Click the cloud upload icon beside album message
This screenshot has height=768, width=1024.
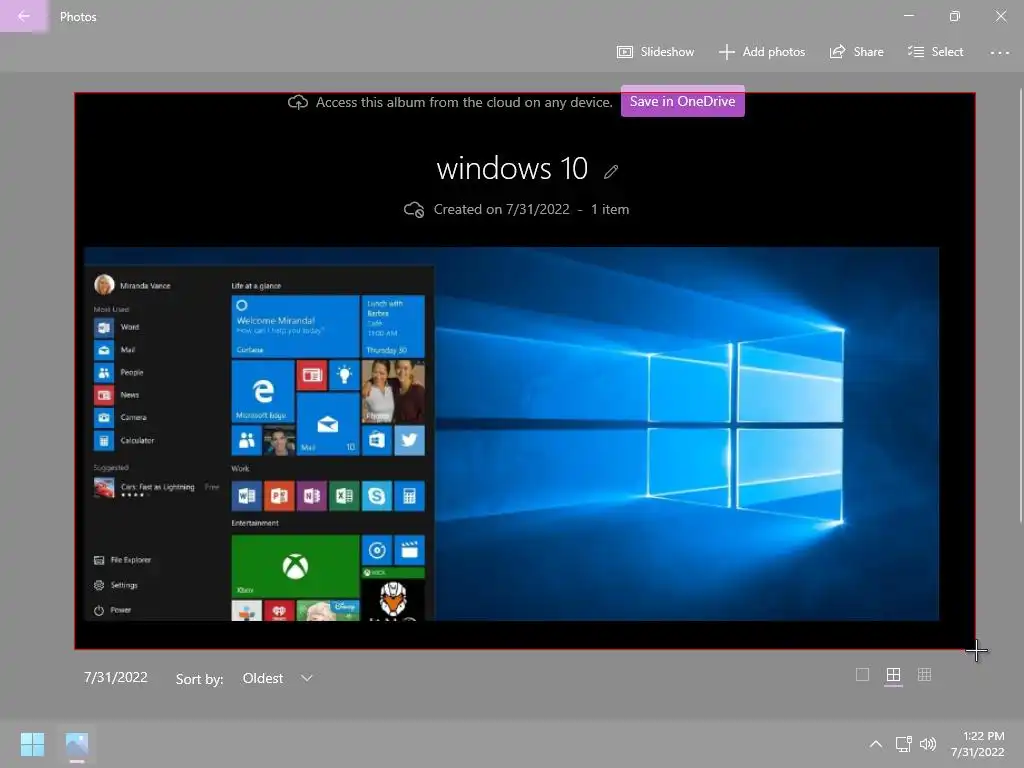(x=298, y=103)
